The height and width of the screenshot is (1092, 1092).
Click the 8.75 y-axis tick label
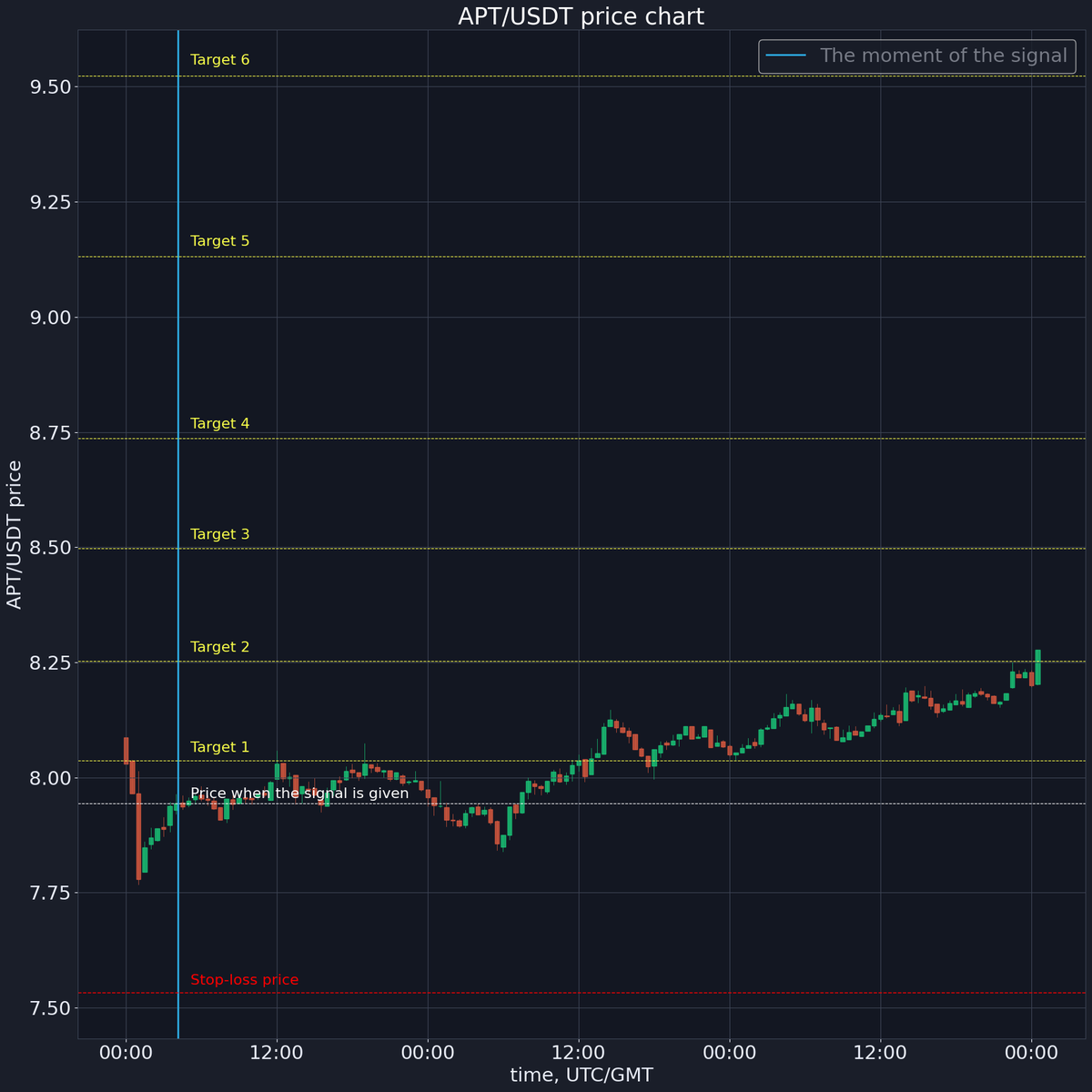click(x=50, y=432)
